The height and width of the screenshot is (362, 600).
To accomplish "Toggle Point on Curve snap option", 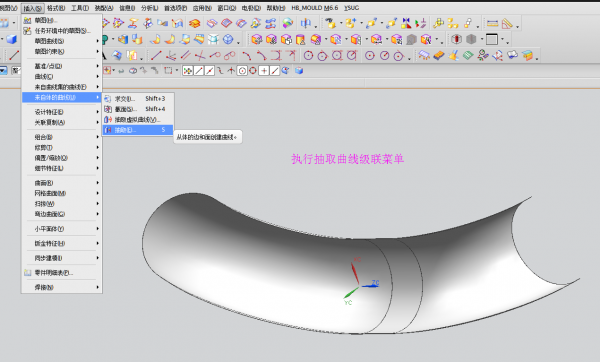I will [275, 71].
